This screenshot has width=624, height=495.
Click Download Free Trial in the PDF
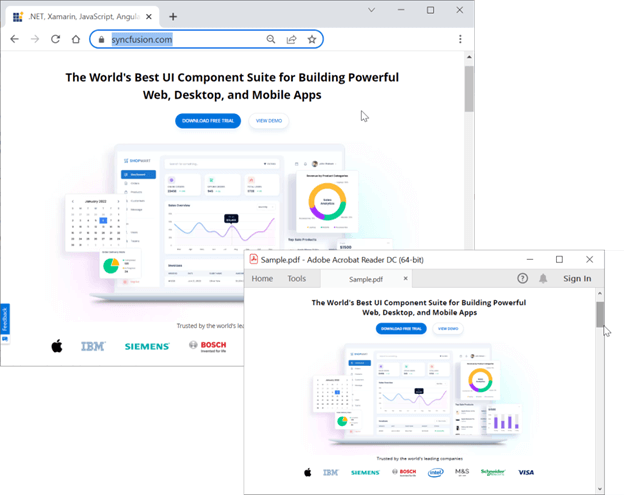click(401, 329)
